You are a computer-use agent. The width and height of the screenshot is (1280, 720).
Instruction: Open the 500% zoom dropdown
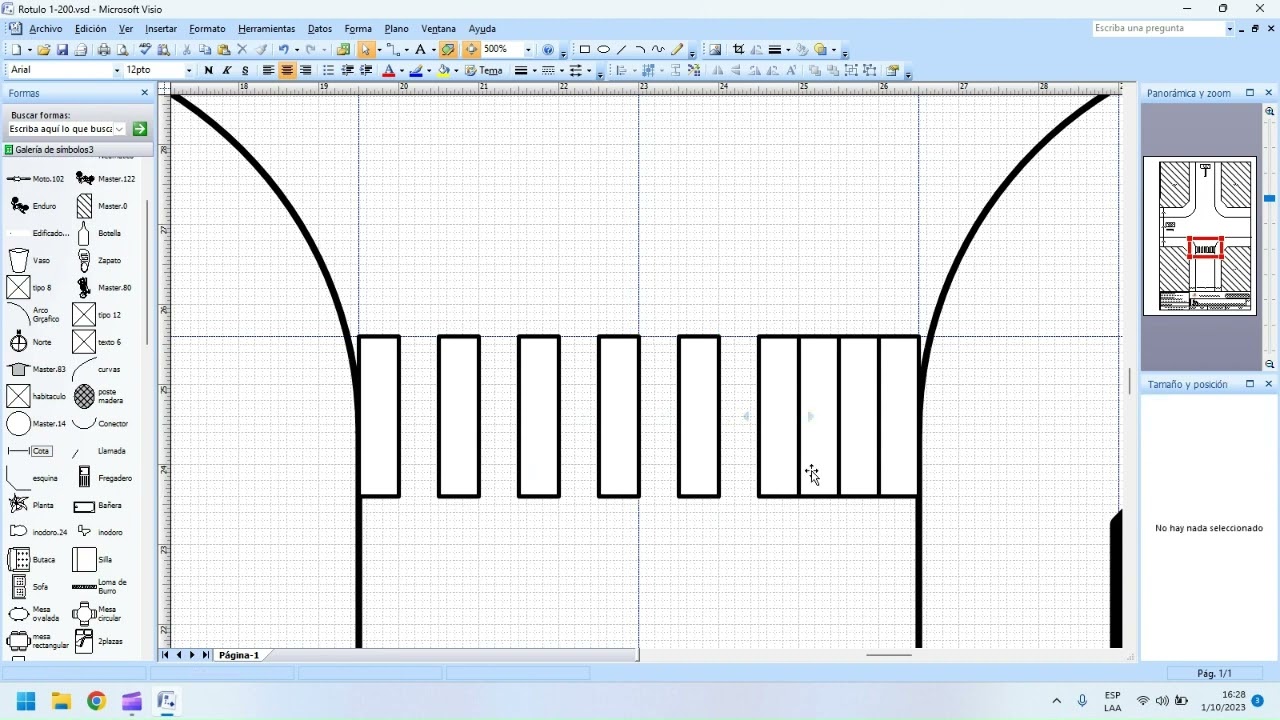528,49
